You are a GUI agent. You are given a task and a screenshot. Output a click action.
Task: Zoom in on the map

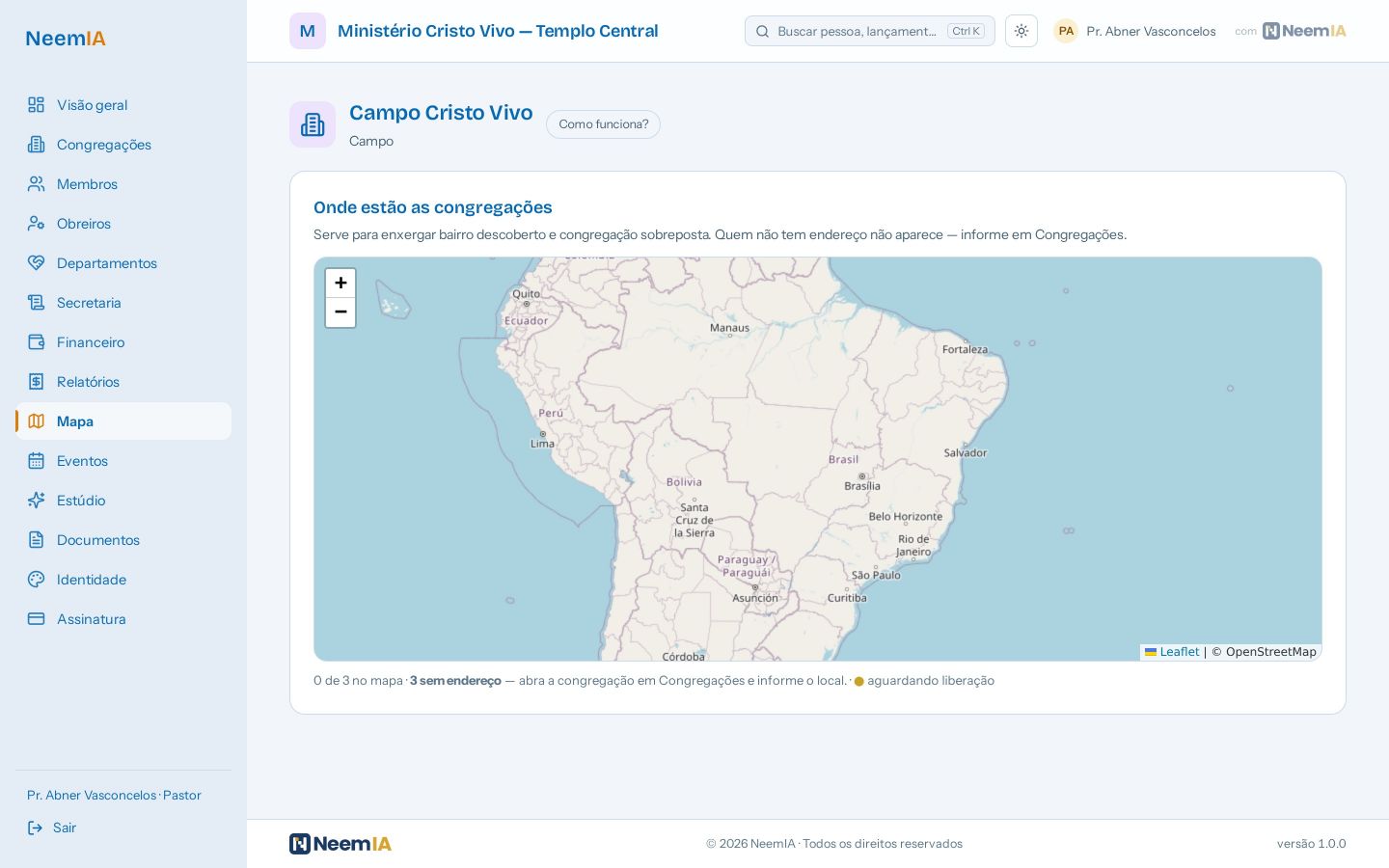click(x=340, y=284)
